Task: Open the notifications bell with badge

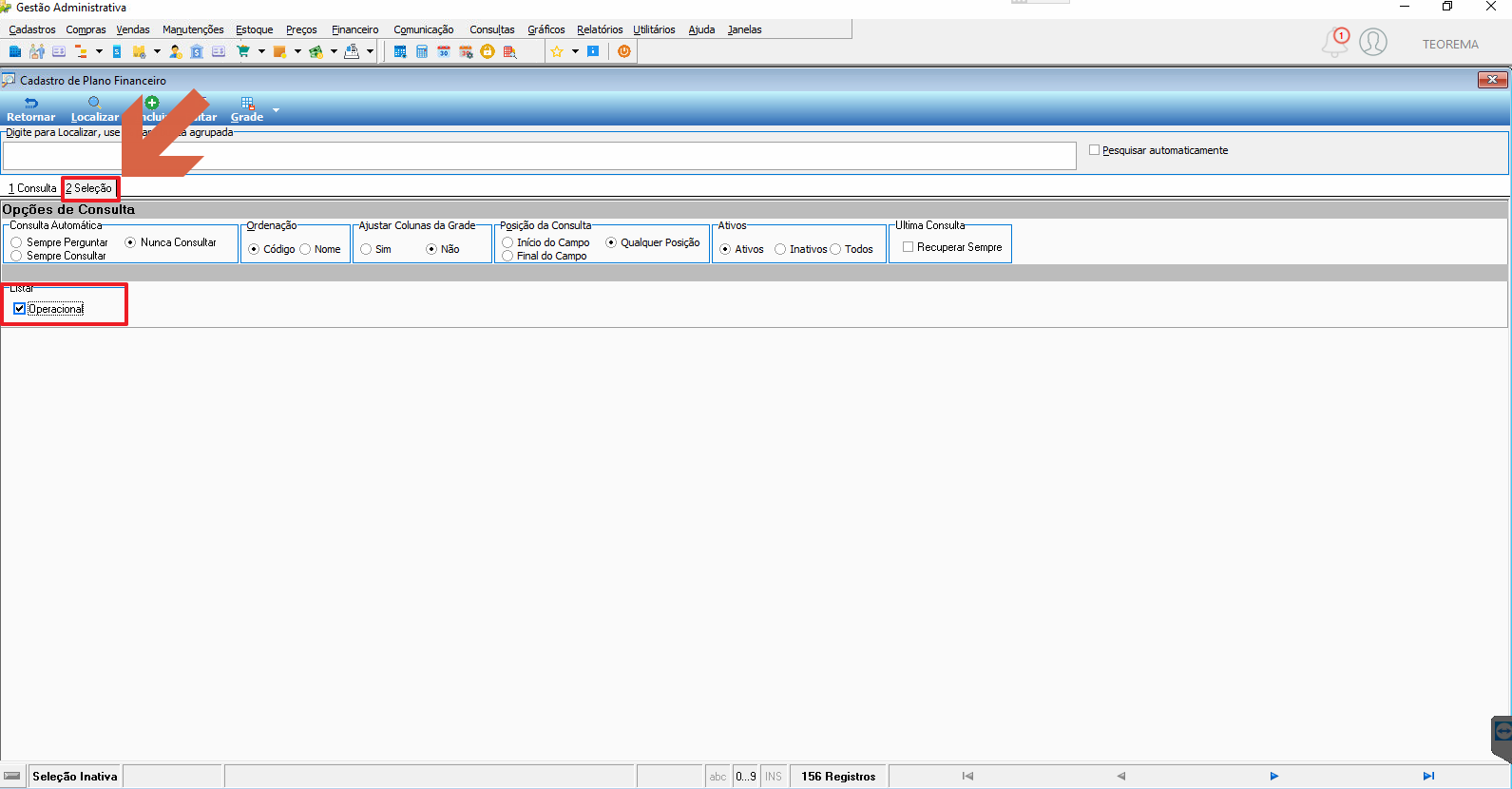Action: pos(1335,42)
